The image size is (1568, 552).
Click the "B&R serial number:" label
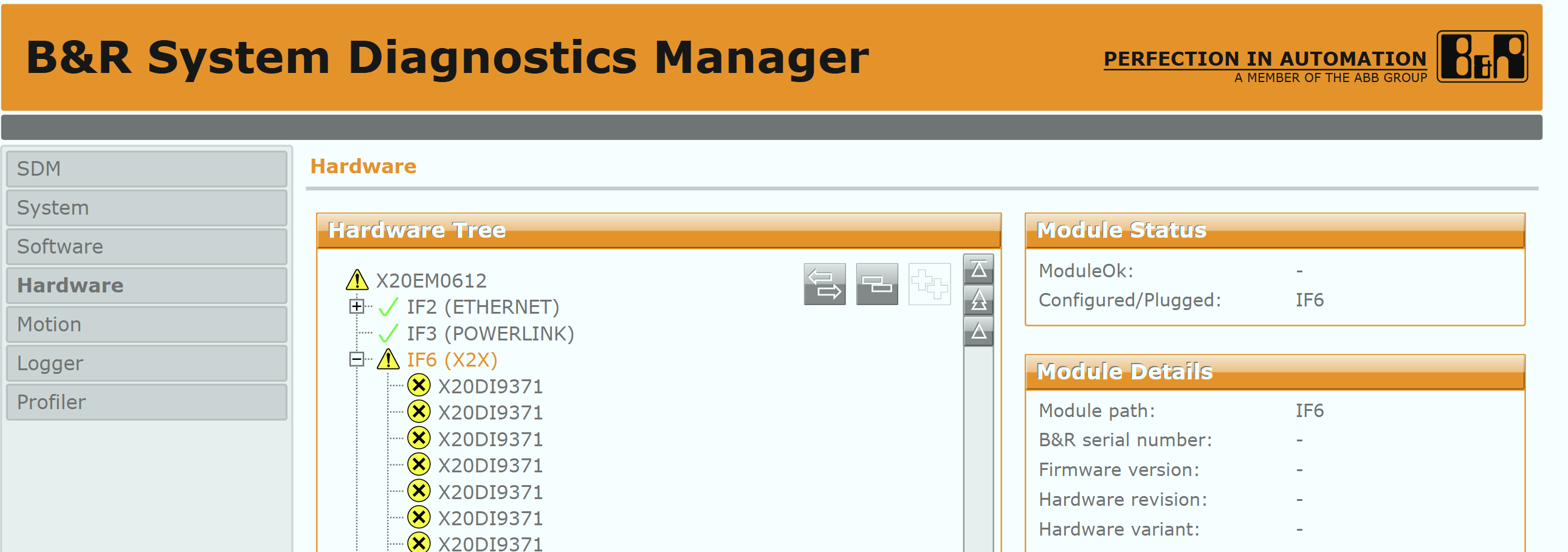tap(1125, 440)
